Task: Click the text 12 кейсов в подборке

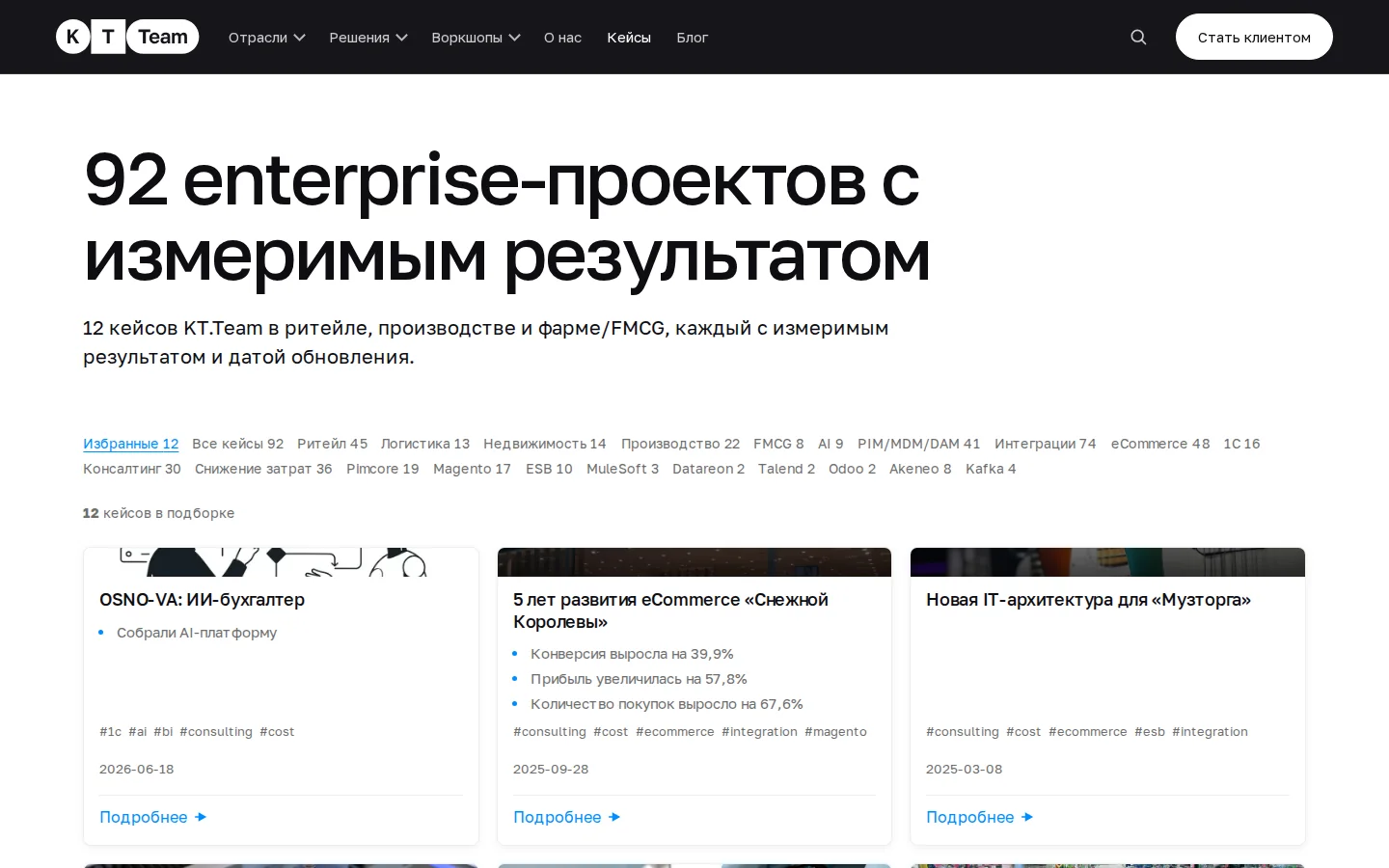Action: (x=158, y=513)
